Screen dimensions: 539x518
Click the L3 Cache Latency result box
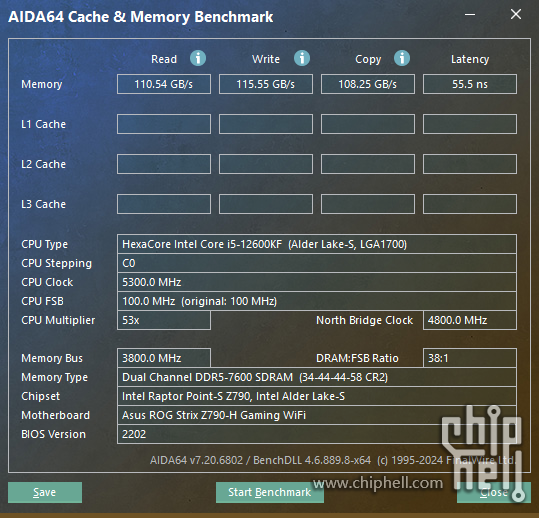(470, 204)
